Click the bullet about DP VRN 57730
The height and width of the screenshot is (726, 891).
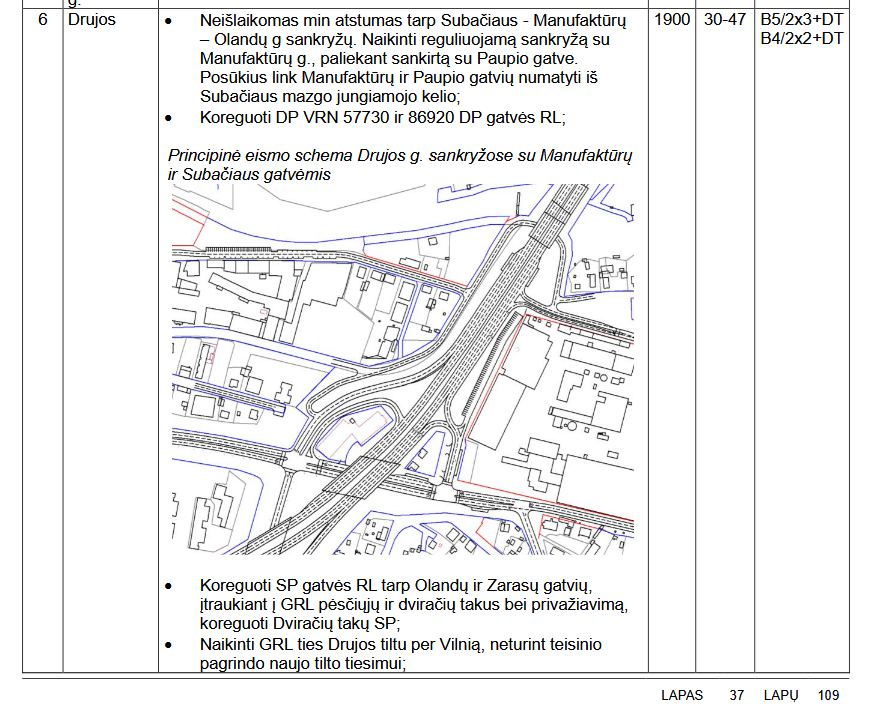(x=383, y=118)
